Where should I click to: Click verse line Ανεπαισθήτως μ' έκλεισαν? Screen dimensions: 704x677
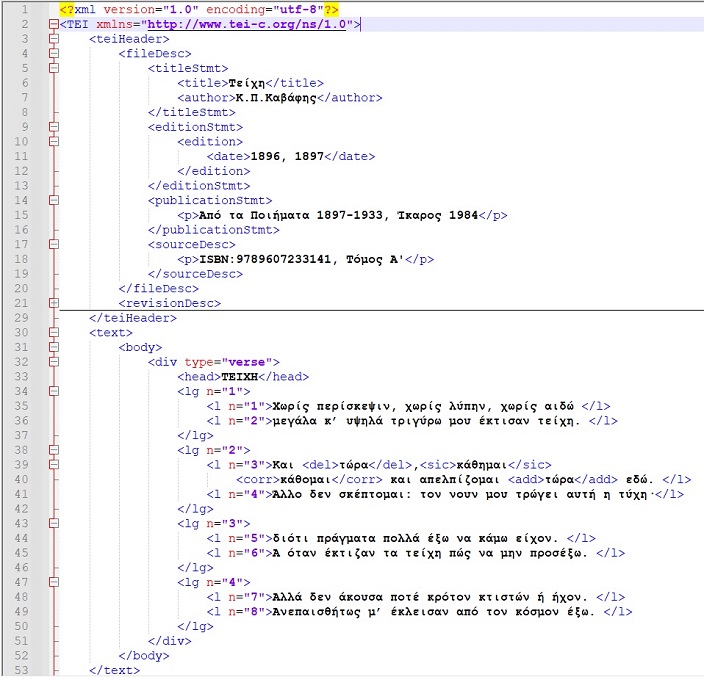tap(434, 612)
